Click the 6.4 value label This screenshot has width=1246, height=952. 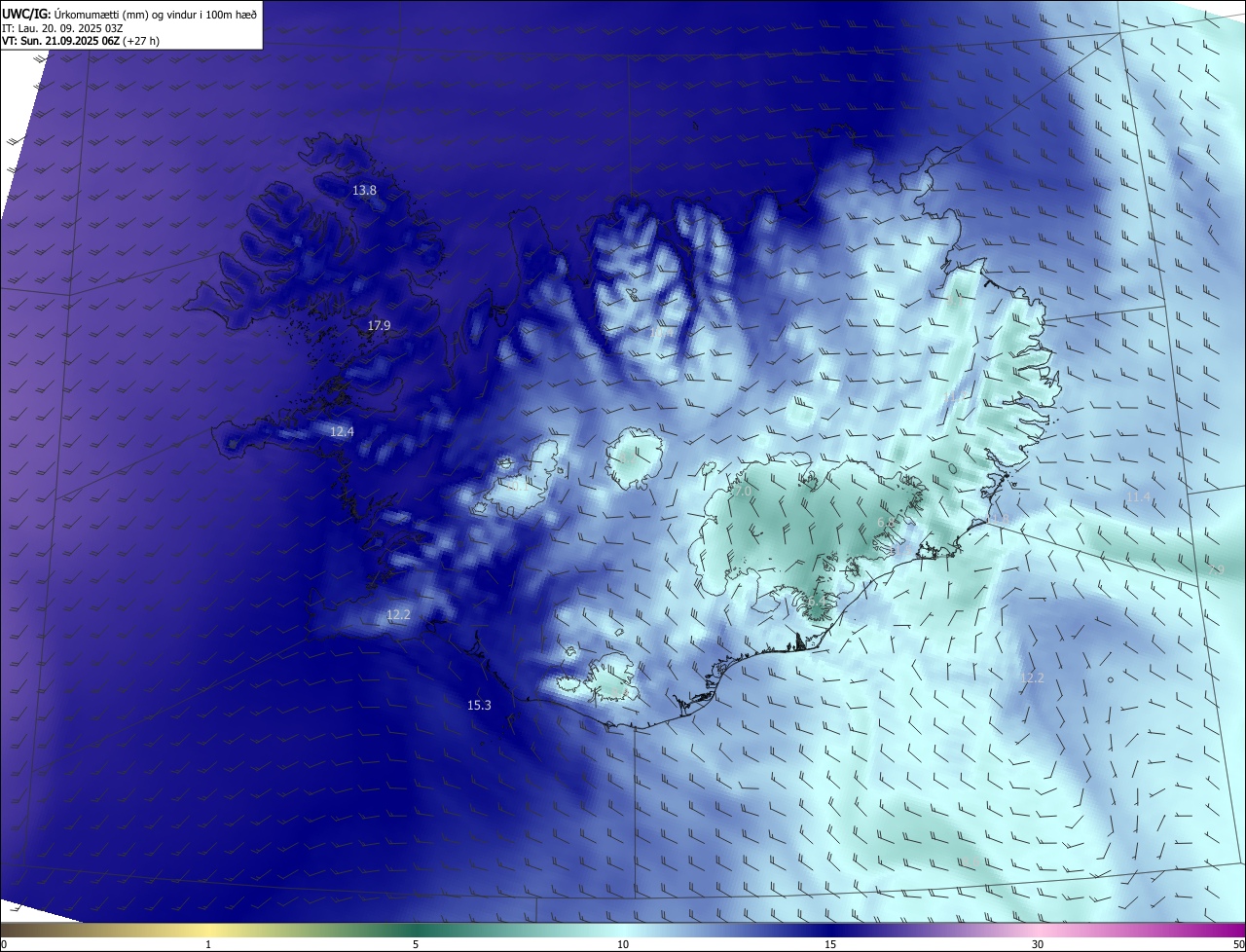pos(816,601)
